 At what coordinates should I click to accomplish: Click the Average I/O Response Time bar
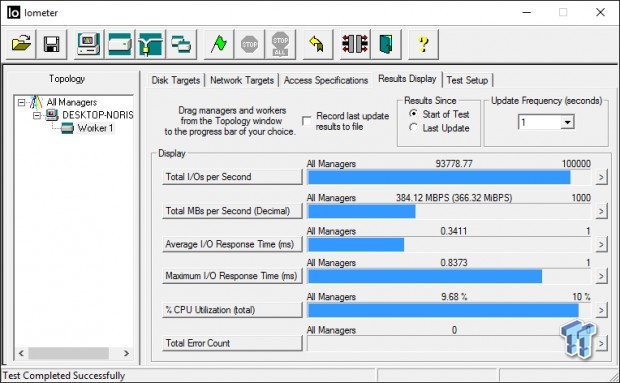coord(450,245)
